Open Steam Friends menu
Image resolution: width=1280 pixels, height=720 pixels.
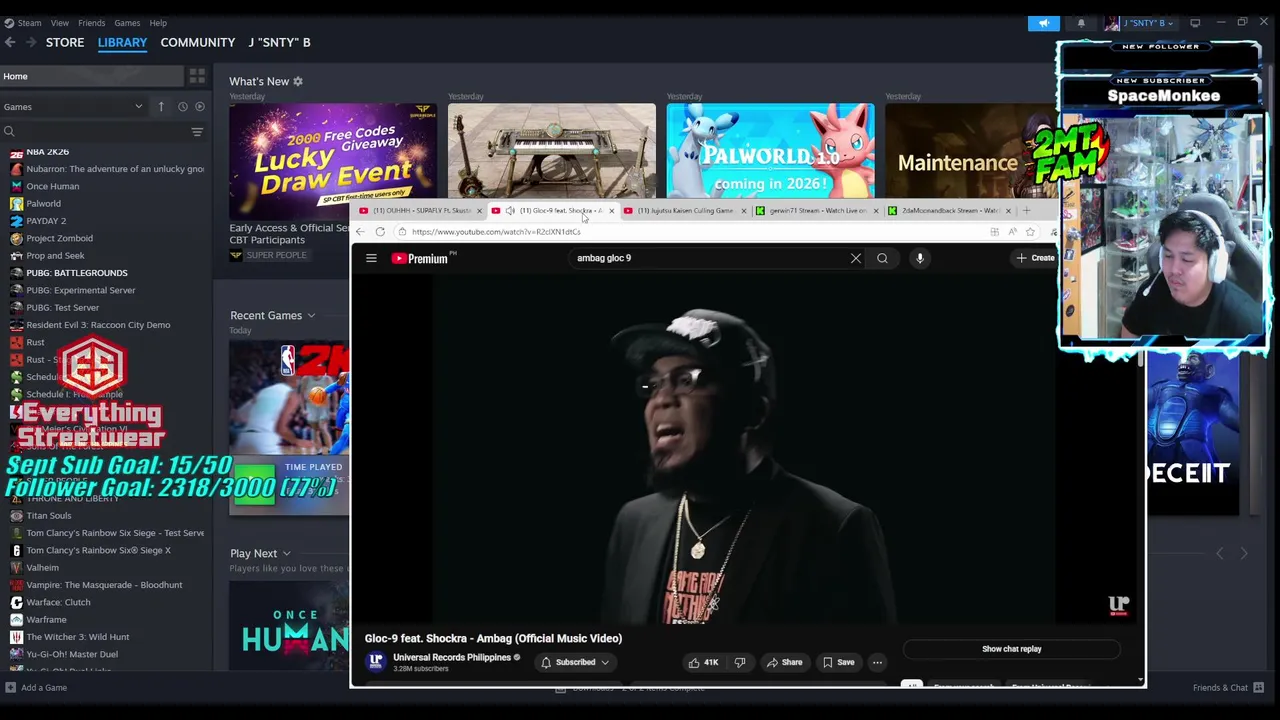click(x=91, y=22)
